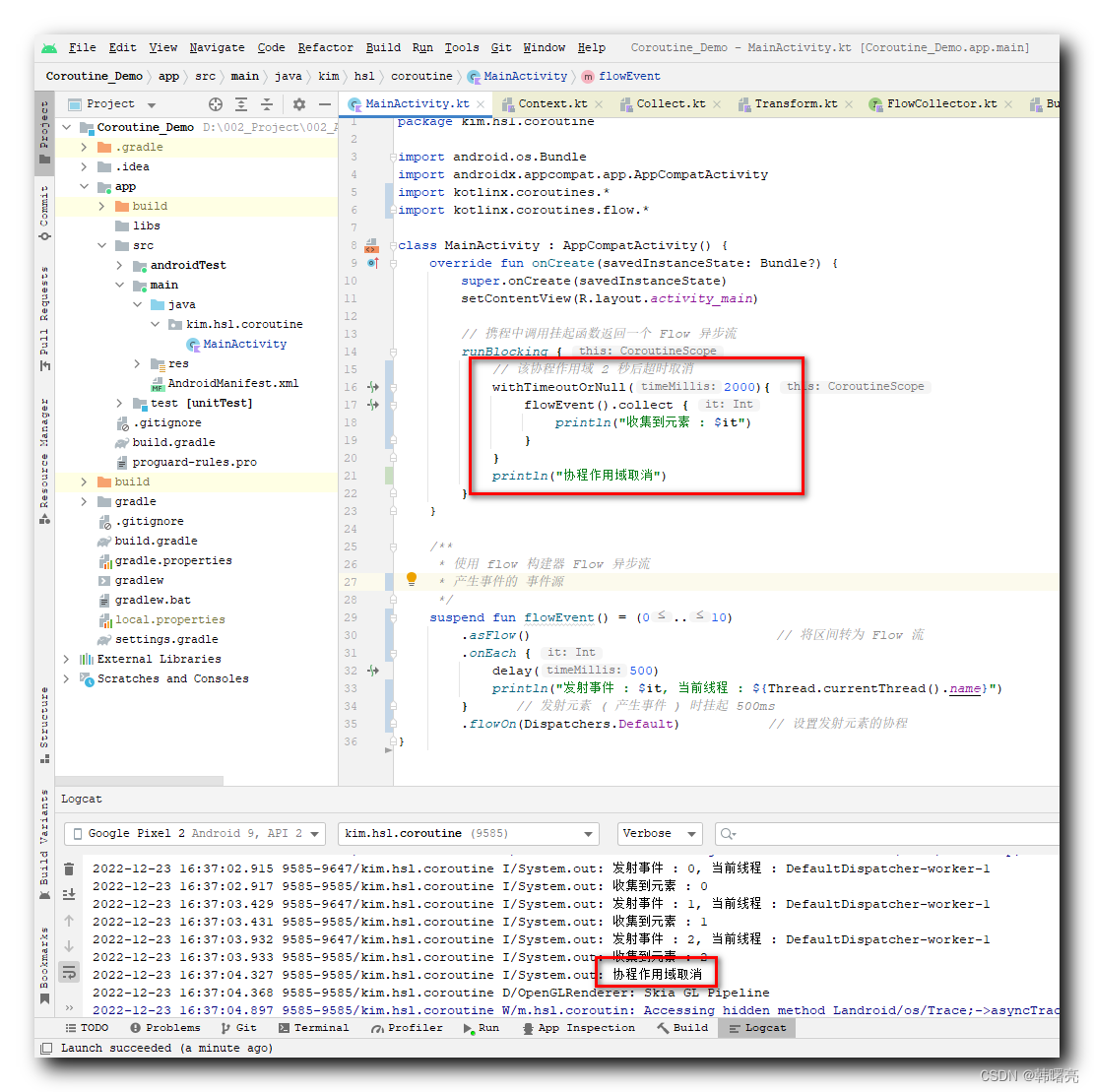Expand Scratches and Consoles node
Image resolution: width=1094 pixels, height=1092 pixels.
click(x=66, y=678)
